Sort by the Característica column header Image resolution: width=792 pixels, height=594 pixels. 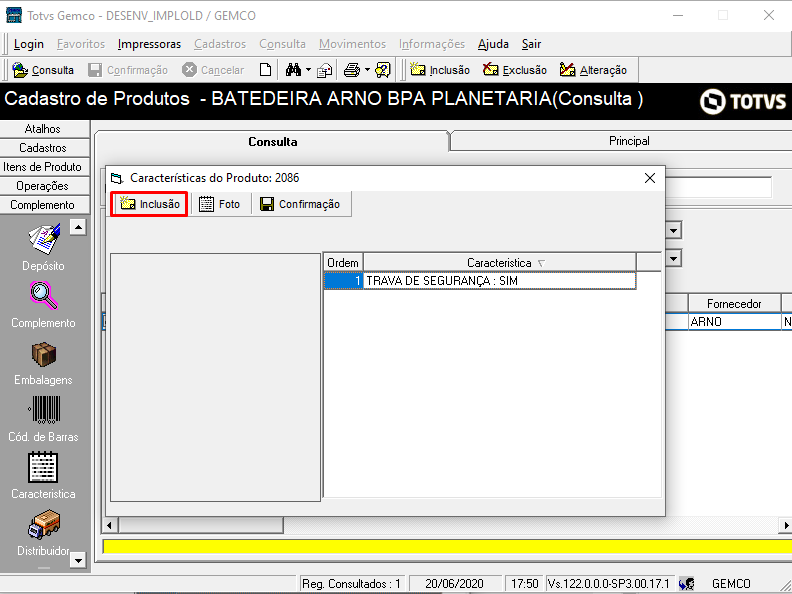click(500, 263)
